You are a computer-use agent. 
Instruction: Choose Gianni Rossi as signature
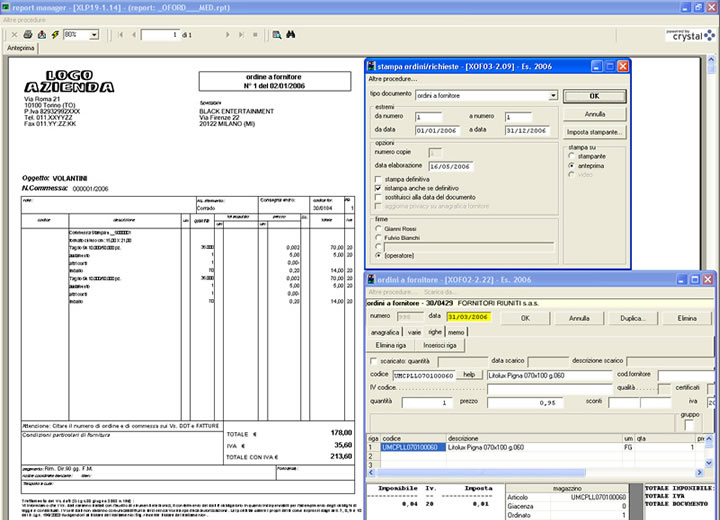[x=376, y=229]
